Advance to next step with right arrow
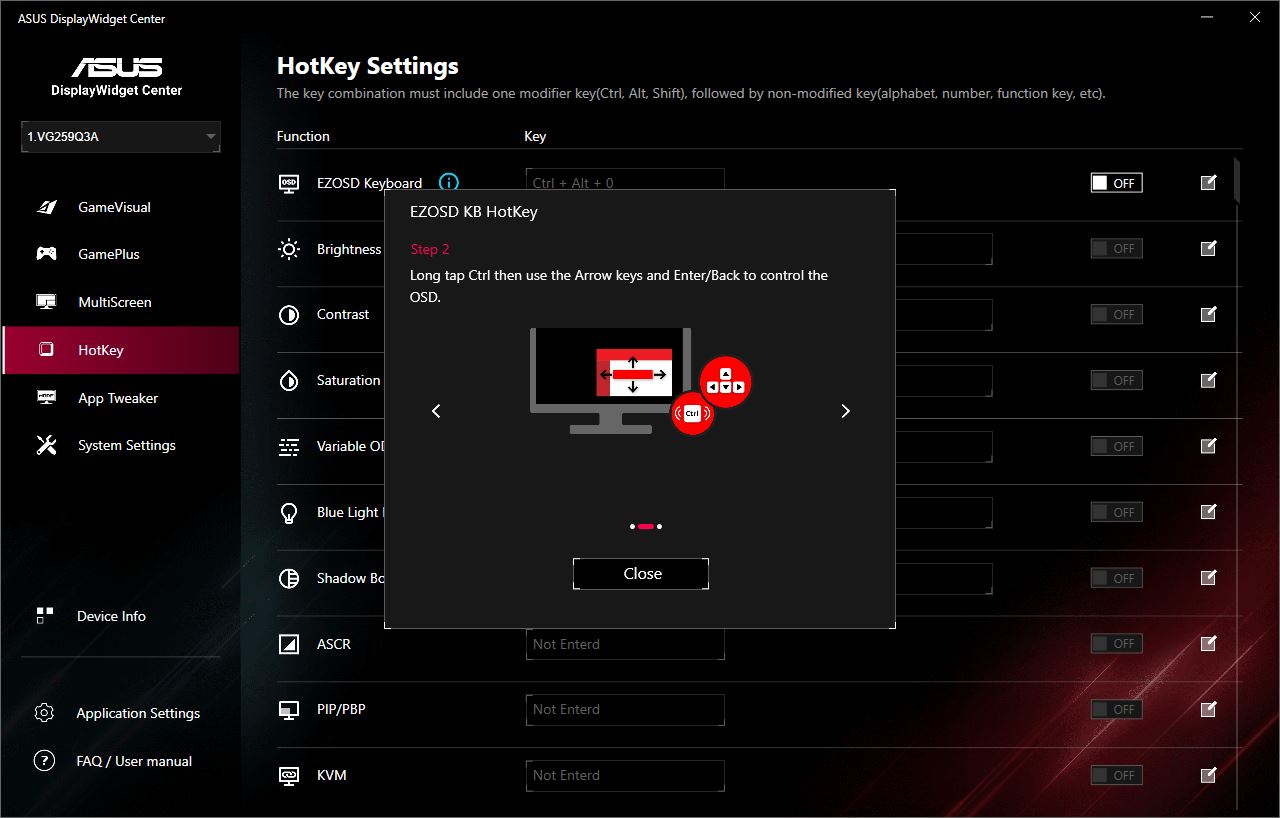The image size is (1280, 818). point(845,411)
